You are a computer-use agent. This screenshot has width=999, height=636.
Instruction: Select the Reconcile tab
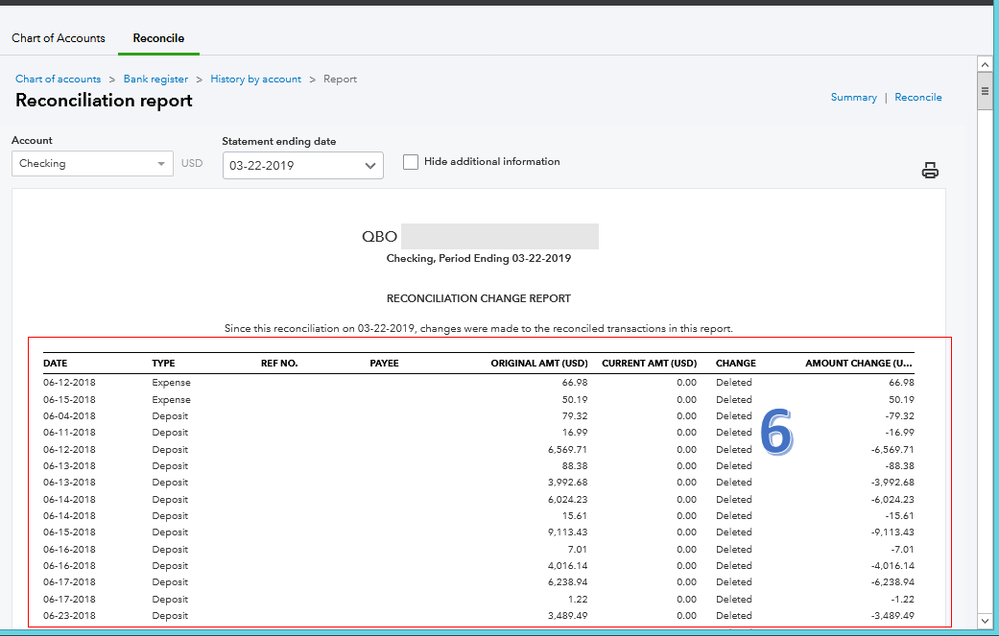coord(158,38)
